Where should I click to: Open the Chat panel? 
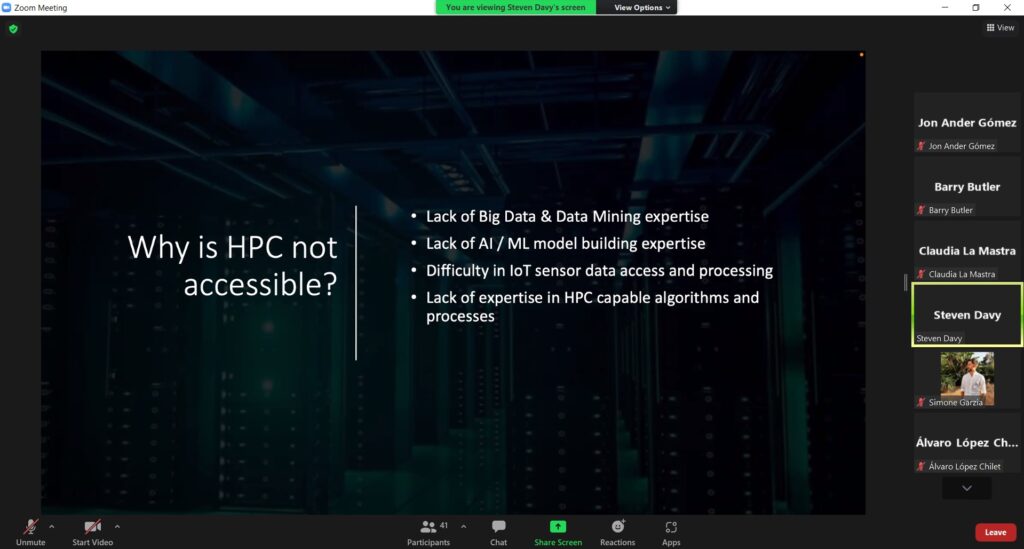(x=498, y=532)
